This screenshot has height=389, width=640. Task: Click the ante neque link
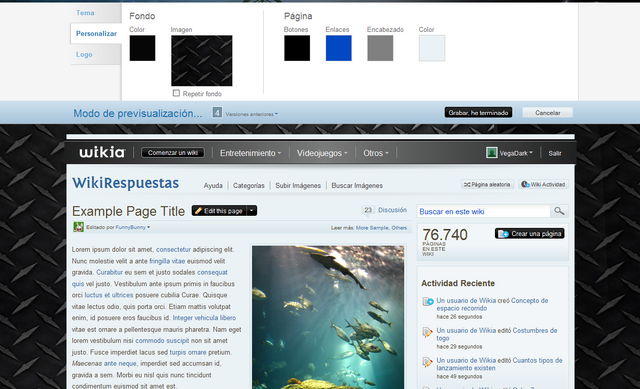[120, 364]
